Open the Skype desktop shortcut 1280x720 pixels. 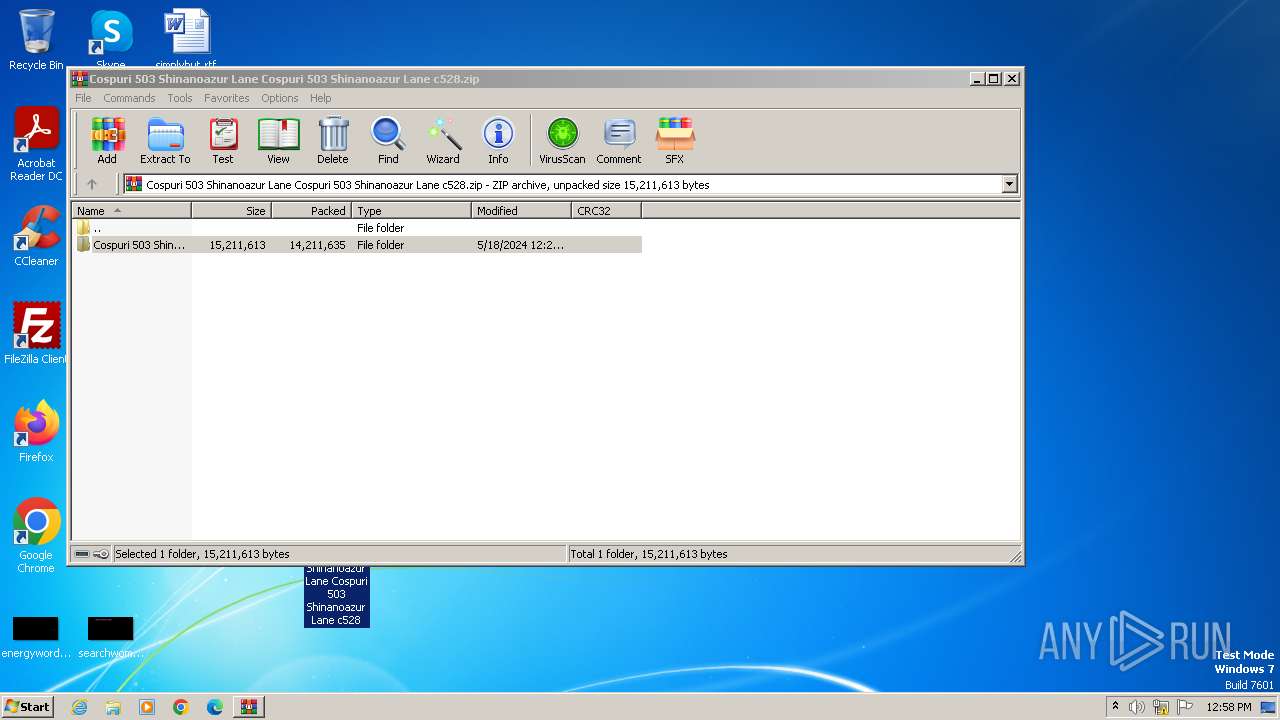110,38
